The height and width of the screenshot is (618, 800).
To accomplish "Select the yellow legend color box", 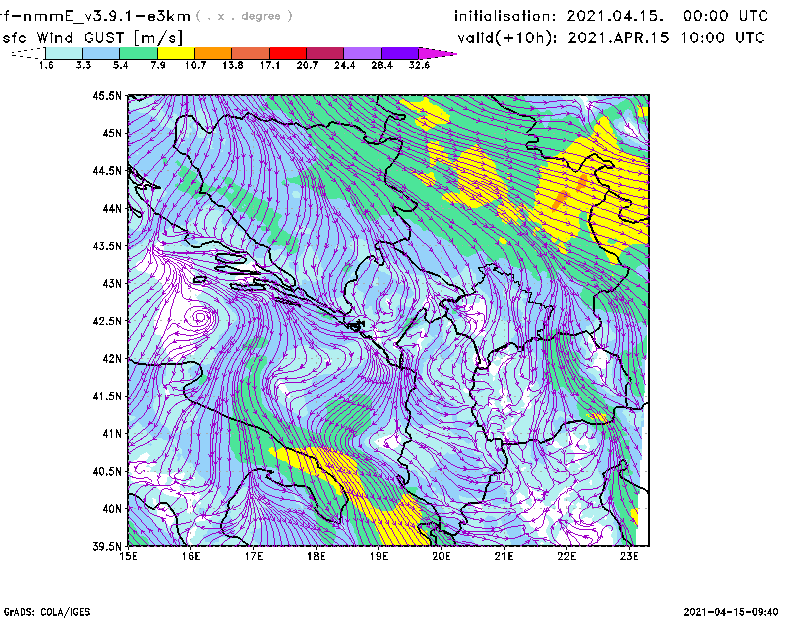I will pyautogui.click(x=176, y=53).
